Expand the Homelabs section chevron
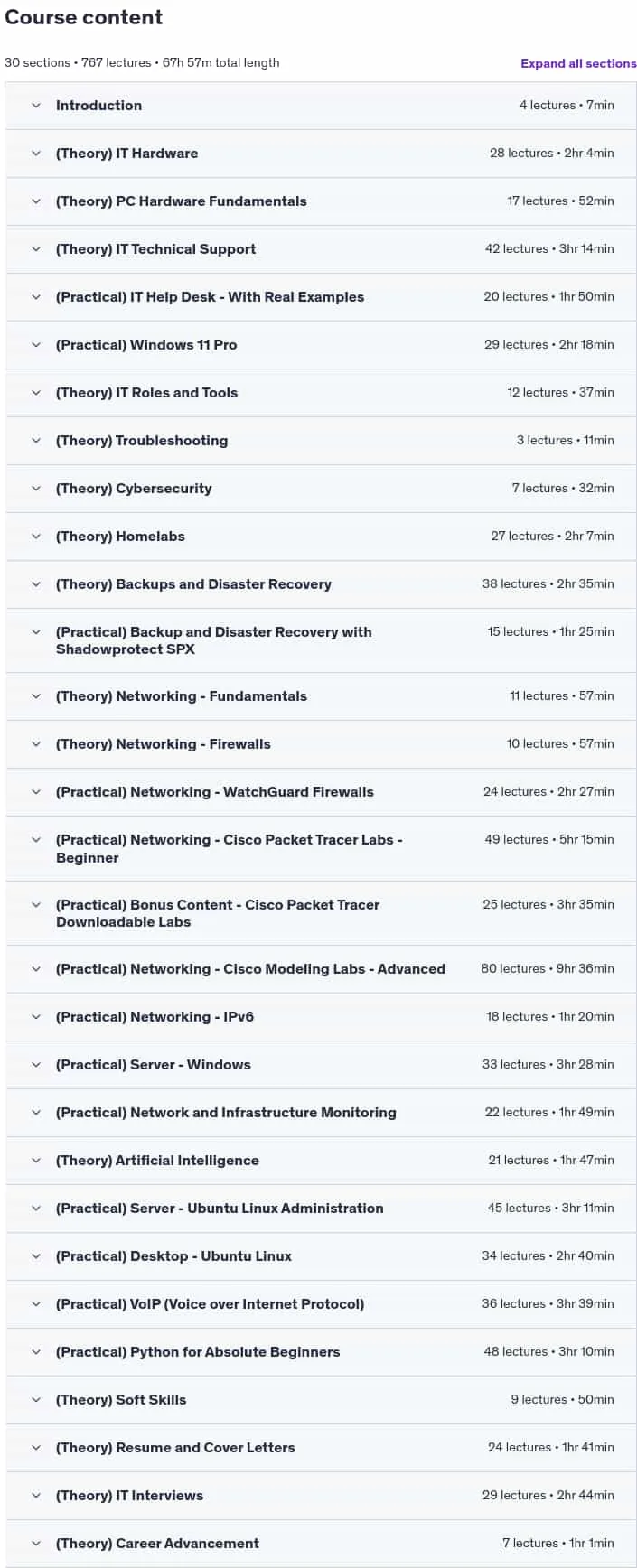This screenshot has height=1568, width=637. tap(36, 537)
